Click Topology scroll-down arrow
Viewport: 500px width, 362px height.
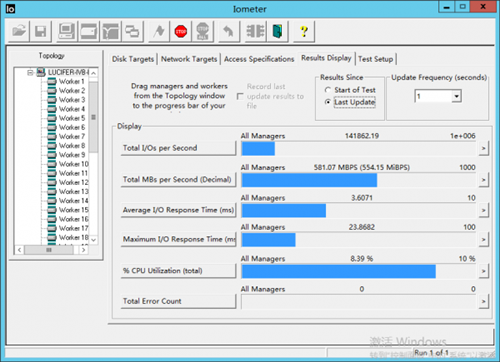coord(94,240)
